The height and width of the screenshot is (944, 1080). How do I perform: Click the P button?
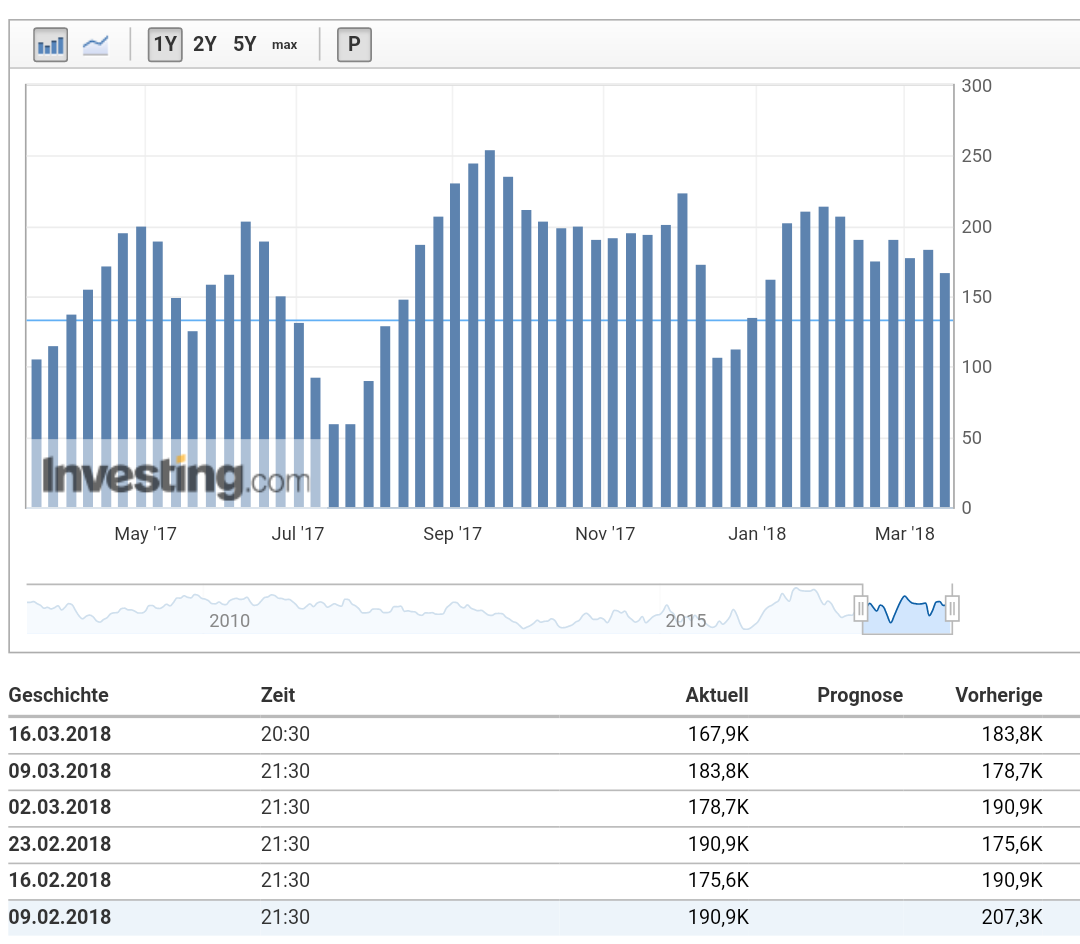click(354, 45)
